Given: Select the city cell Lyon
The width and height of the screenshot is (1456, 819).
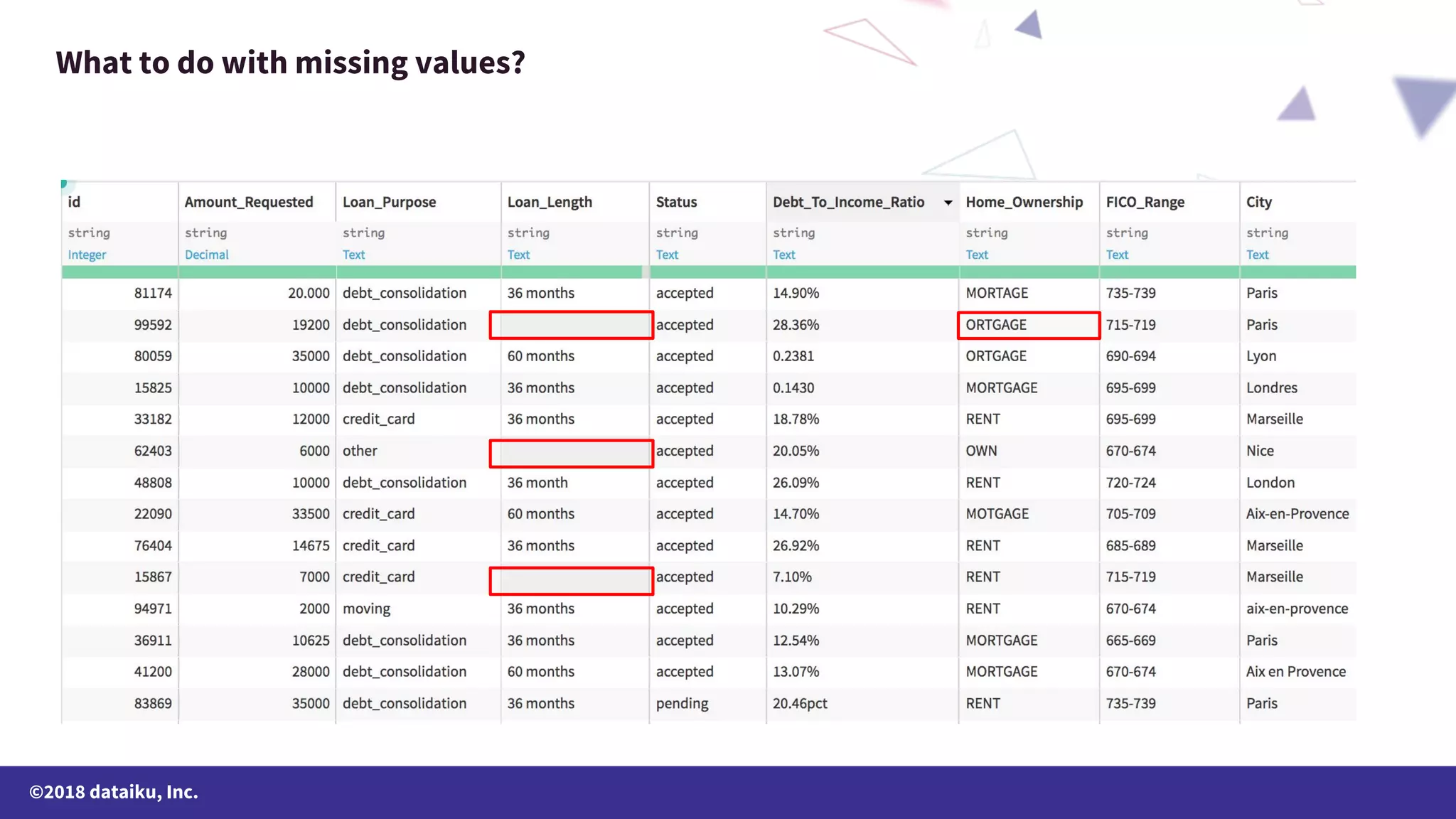Looking at the screenshot, I should coord(1260,356).
